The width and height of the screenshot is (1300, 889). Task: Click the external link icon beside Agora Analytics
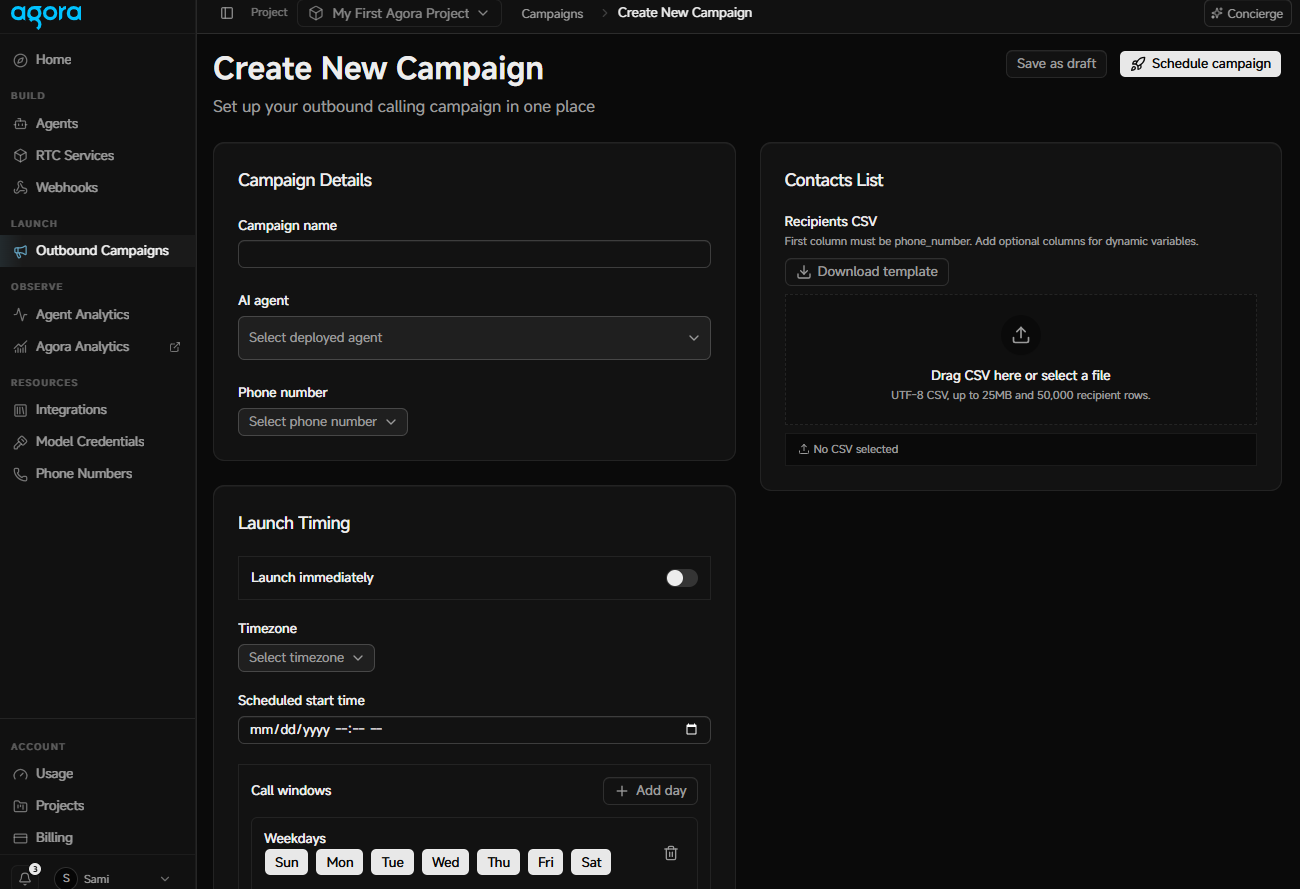[176, 347]
